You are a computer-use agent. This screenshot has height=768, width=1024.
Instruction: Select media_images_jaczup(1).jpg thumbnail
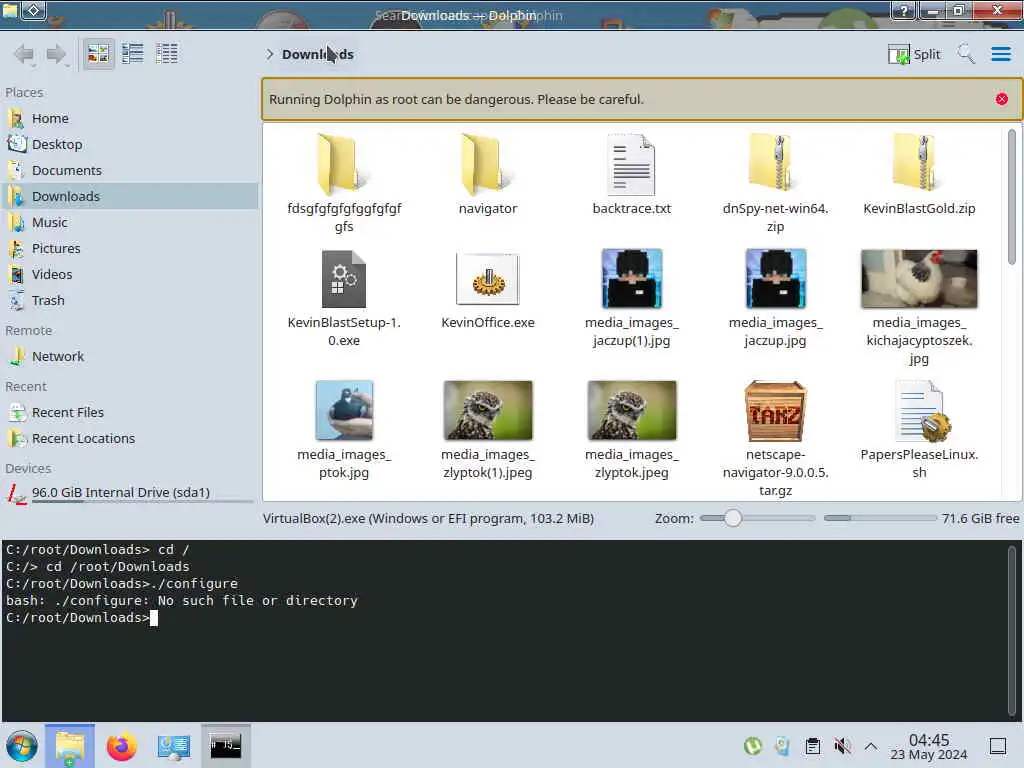[x=632, y=298]
